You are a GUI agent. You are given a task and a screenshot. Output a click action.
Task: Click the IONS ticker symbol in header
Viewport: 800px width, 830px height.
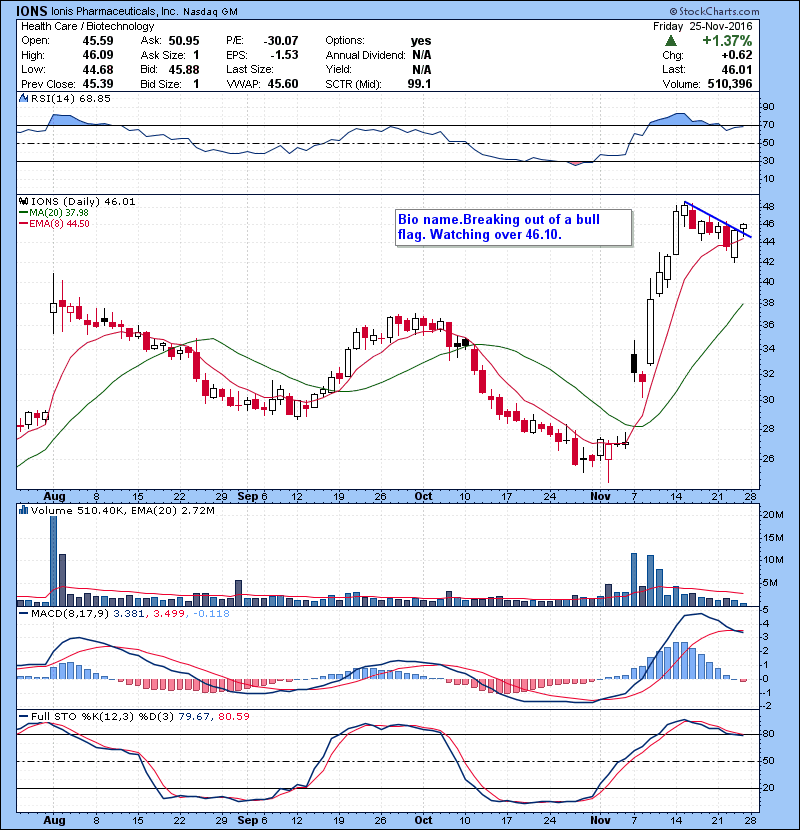coord(31,11)
